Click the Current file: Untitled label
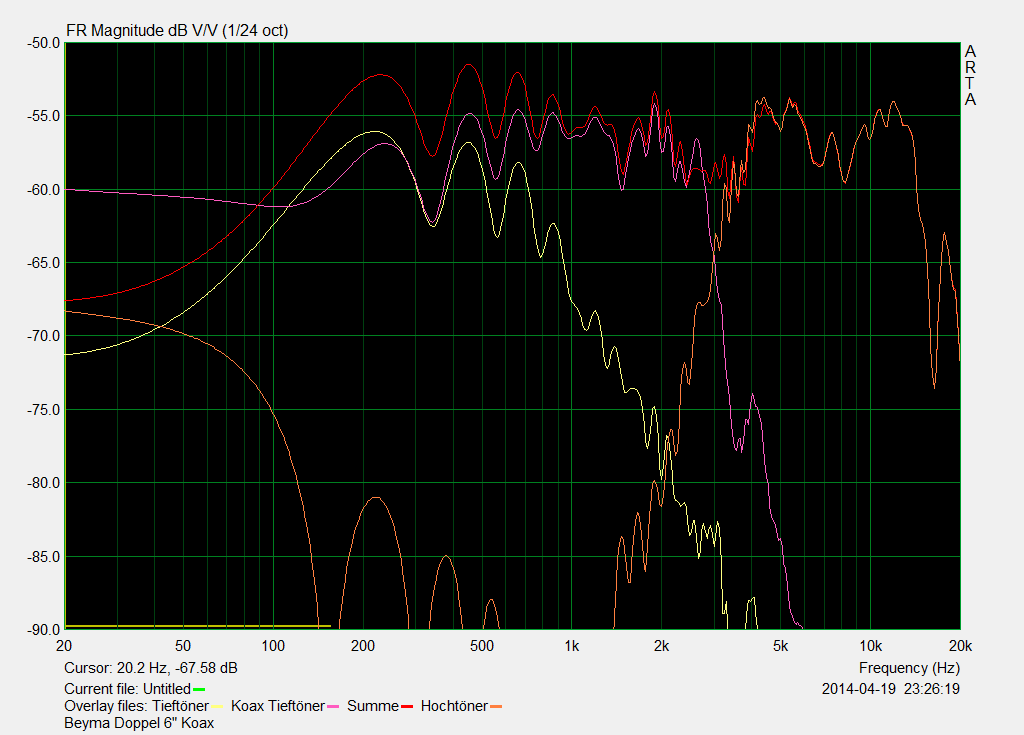The height and width of the screenshot is (735, 1024). click(126, 689)
